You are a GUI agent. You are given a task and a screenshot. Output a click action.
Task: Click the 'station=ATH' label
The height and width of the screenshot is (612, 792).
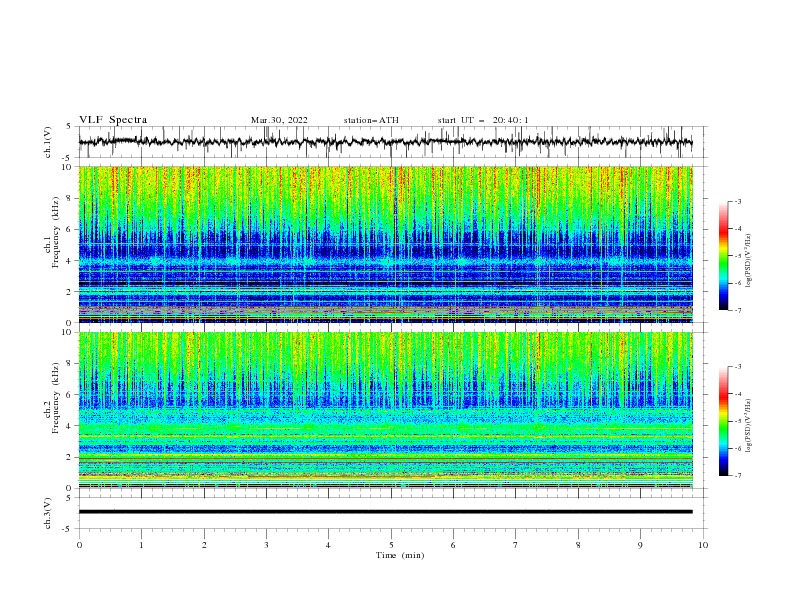pyautogui.click(x=371, y=120)
